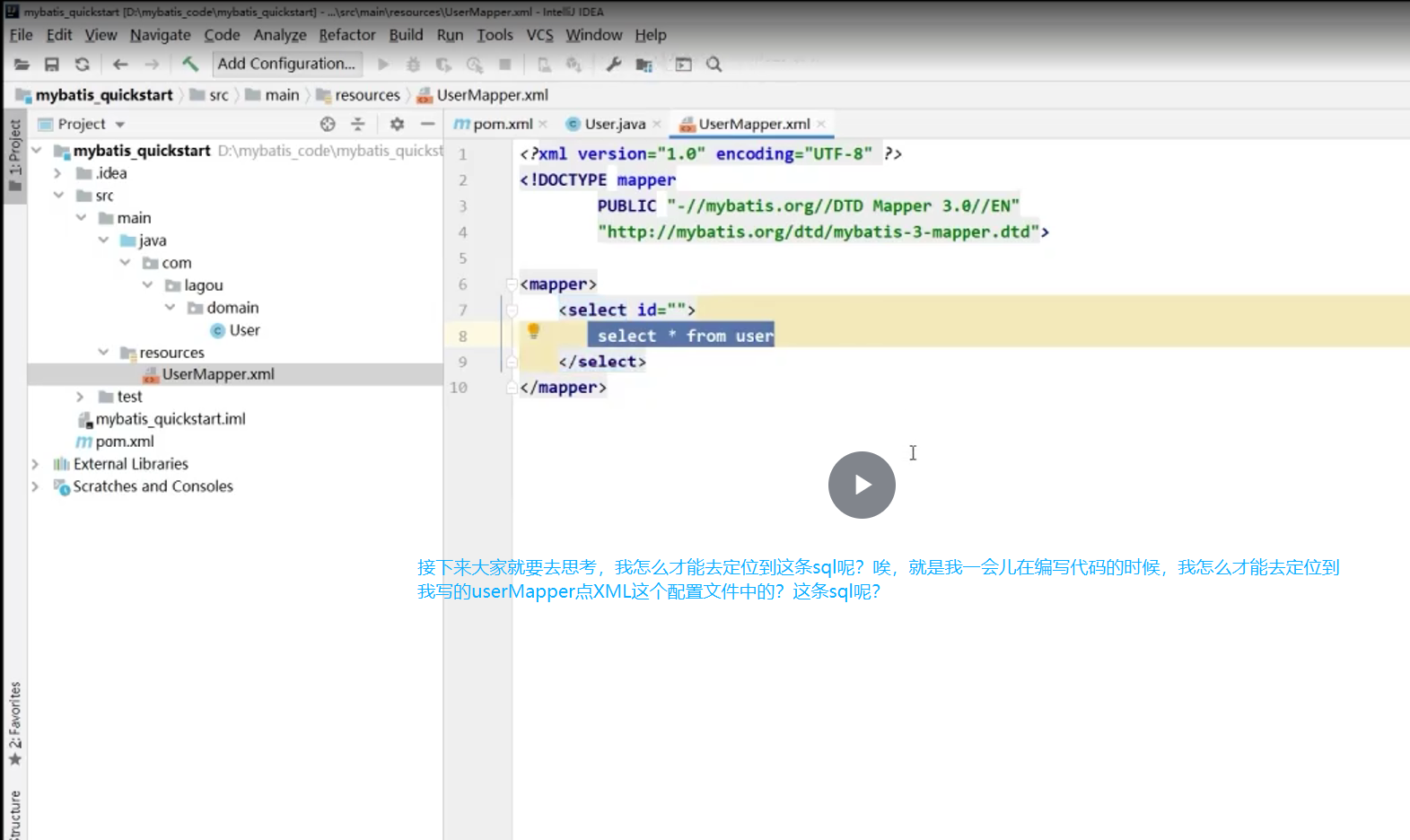Close the UserMapper.xml tab
Viewport: 1410px width, 840px height.
pos(821,124)
